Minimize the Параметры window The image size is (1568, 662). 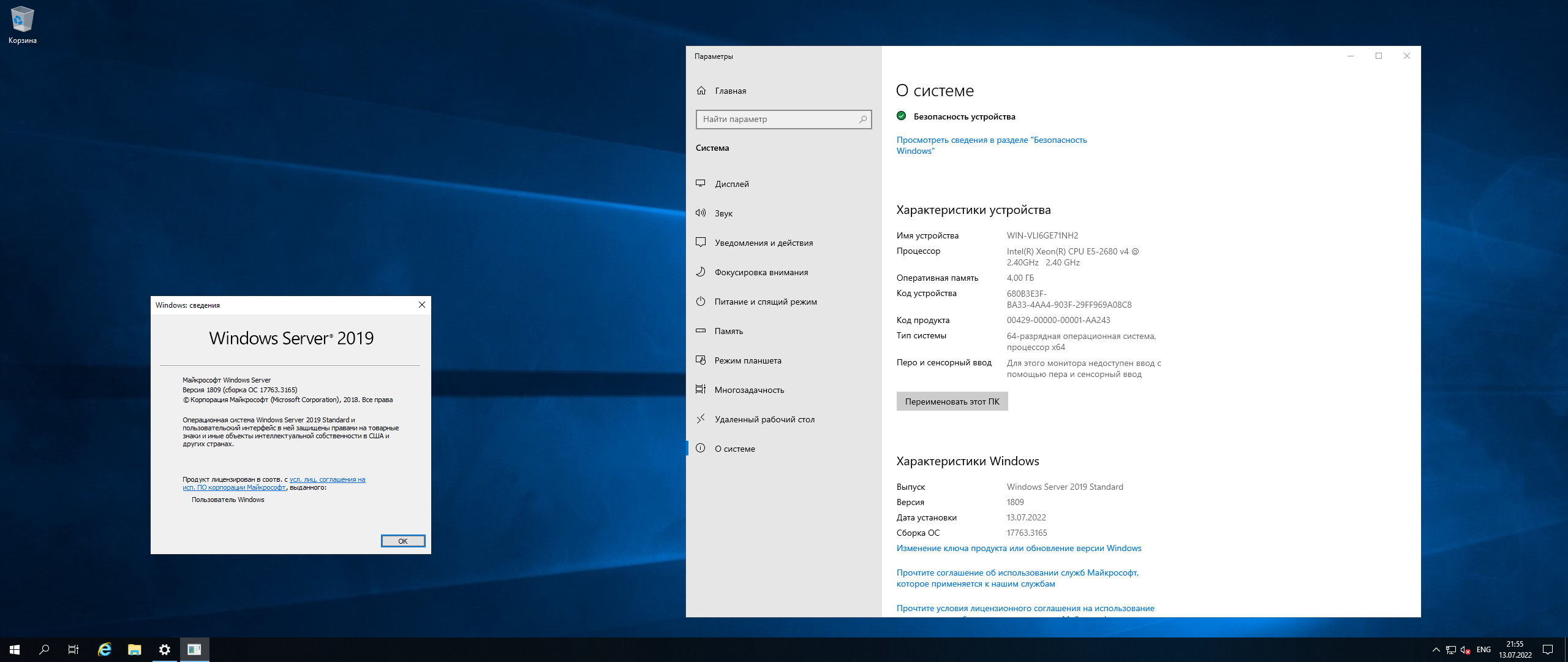[1350, 56]
